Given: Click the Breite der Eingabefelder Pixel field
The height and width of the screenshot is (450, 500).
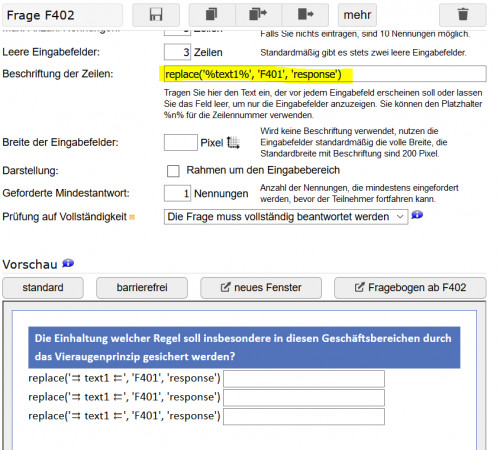Looking at the screenshot, I should [x=181, y=142].
